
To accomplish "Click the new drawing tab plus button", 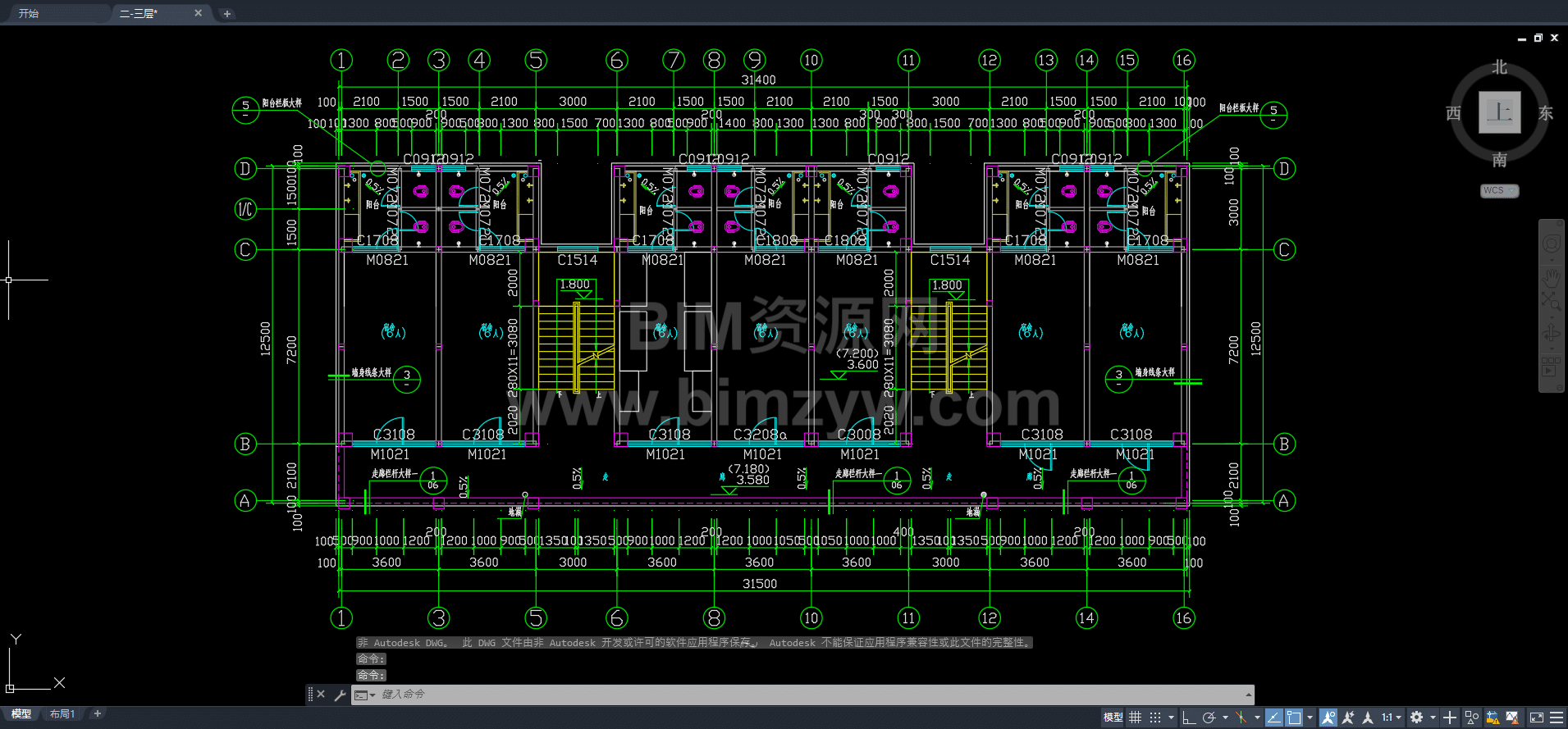I will tap(227, 13).
